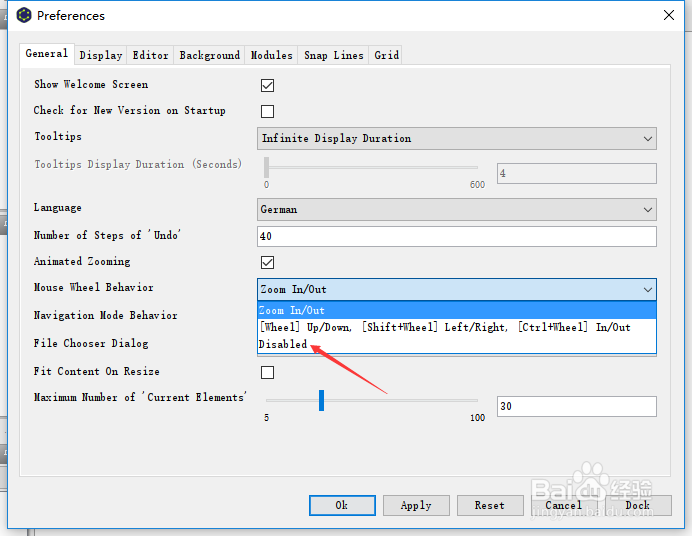Click the Maximum Current Elements value field

pyautogui.click(x=577, y=406)
